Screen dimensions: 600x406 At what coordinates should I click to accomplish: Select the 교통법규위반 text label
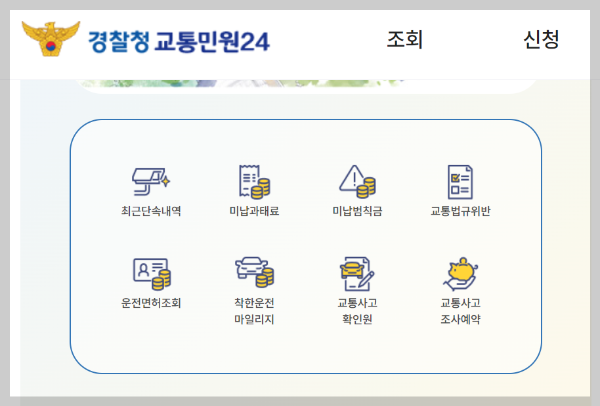click(x=460, y=211)
